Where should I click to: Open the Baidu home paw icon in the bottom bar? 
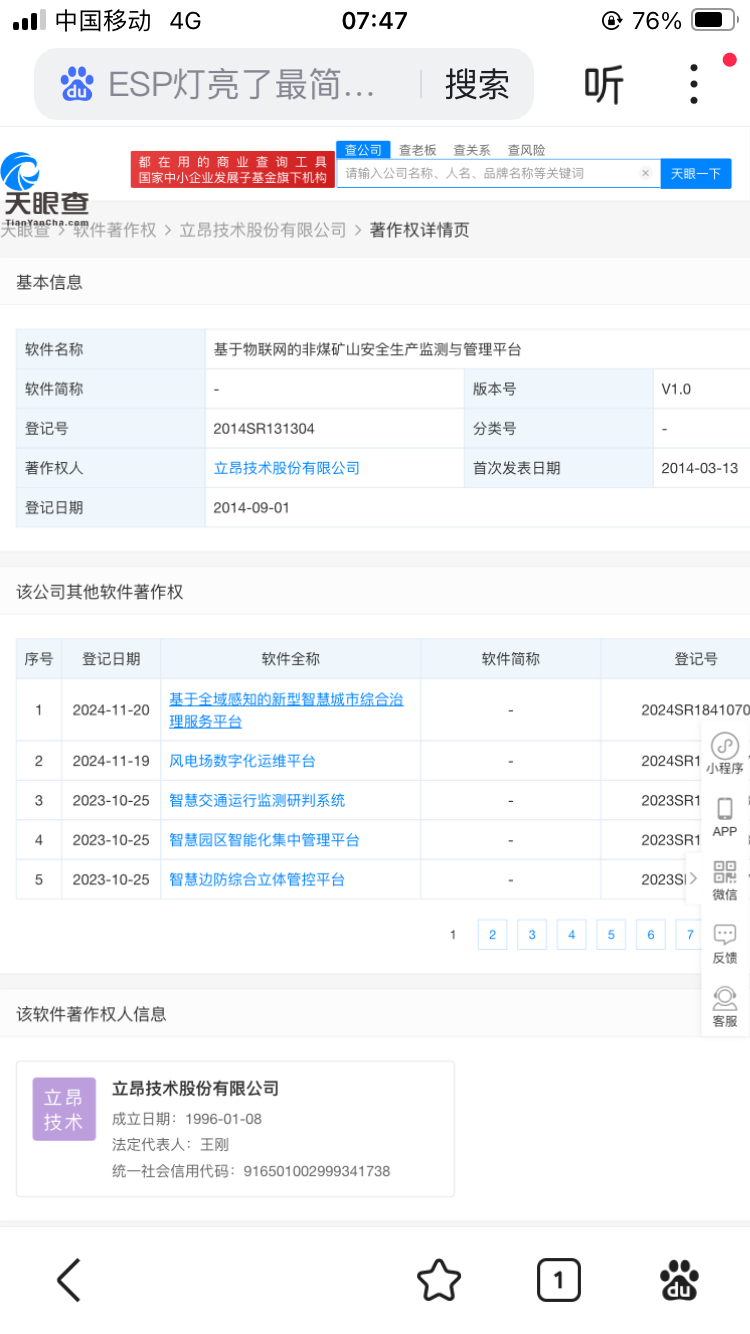(x=680, y=1280)
